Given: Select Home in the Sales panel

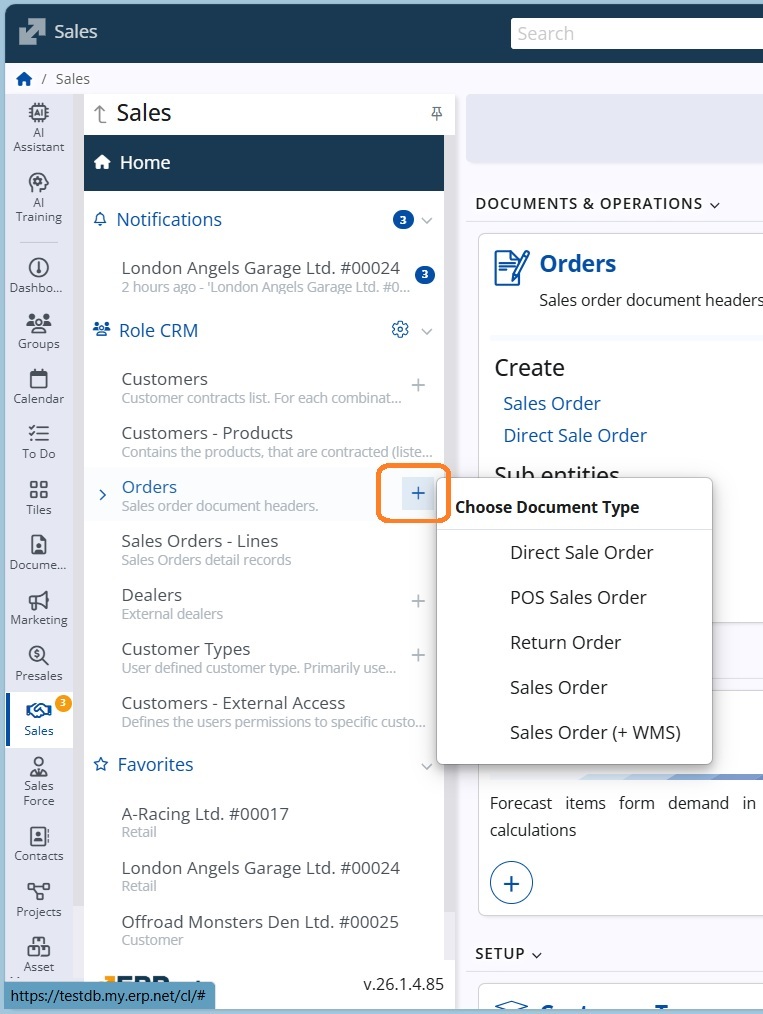Looking at the screenshot, I should point(264,163).
